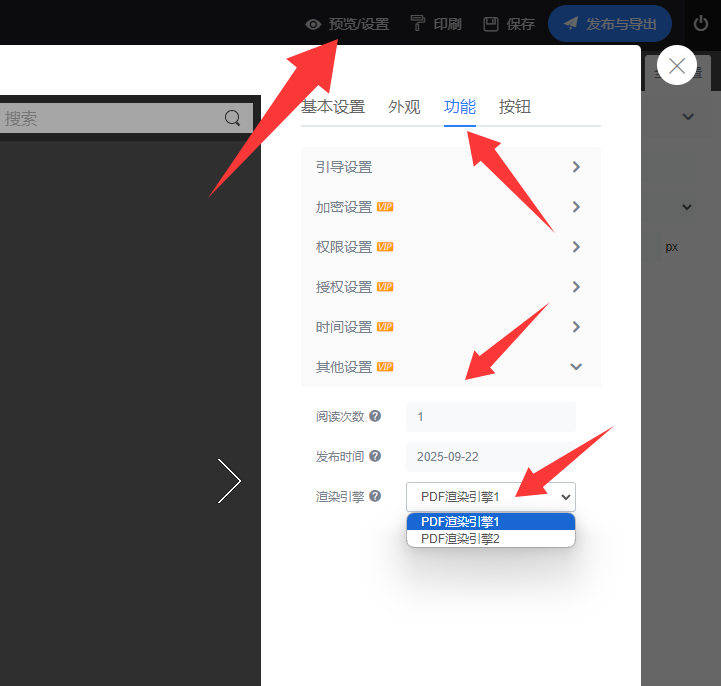Image resolution: width=721 pixels, height=686 pixels.
Task: Expand the 引导设置 section
Action: pos(450,167)
